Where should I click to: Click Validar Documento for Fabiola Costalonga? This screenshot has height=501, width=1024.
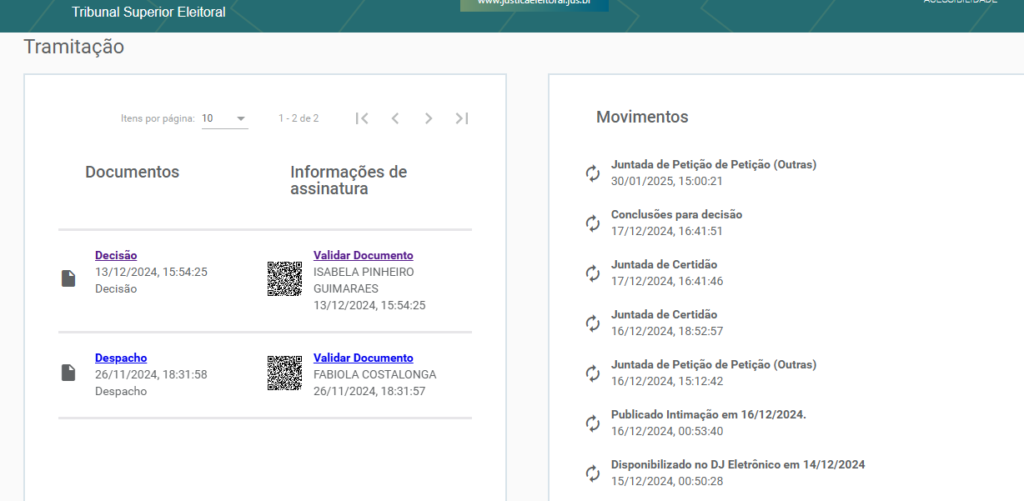363,358
